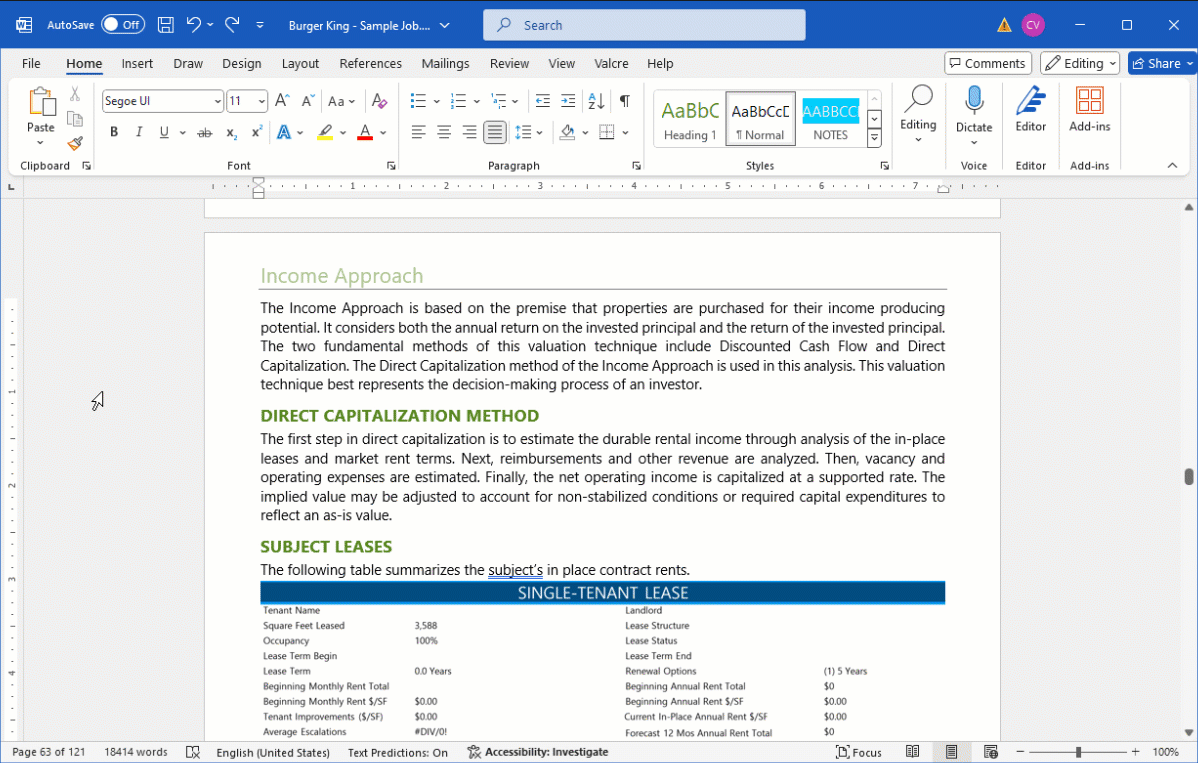Decrease paragraph indent
The height and width of the screenshot is (763, 1198).
(542, 101)
